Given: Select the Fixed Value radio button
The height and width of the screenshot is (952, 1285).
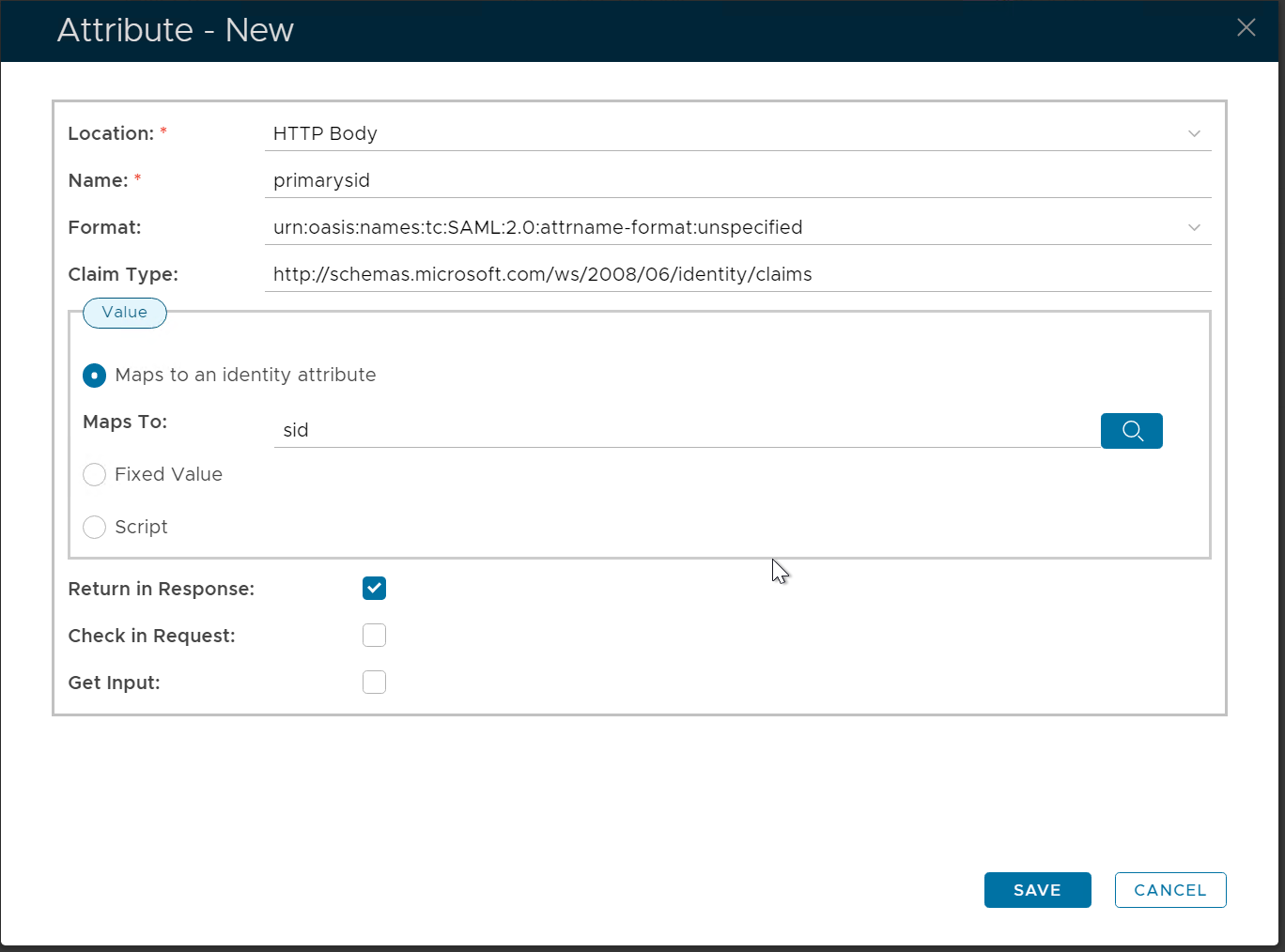Looking at the screenshot, I should [x=95, y=475].
